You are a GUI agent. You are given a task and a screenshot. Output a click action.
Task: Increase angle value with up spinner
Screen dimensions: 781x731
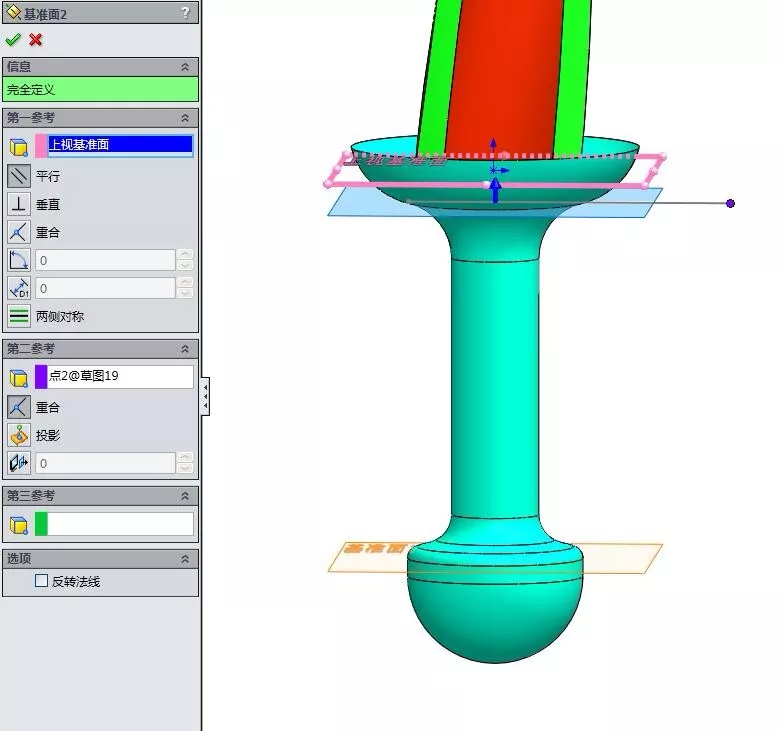pyautogui.click(x=185, y=254)
